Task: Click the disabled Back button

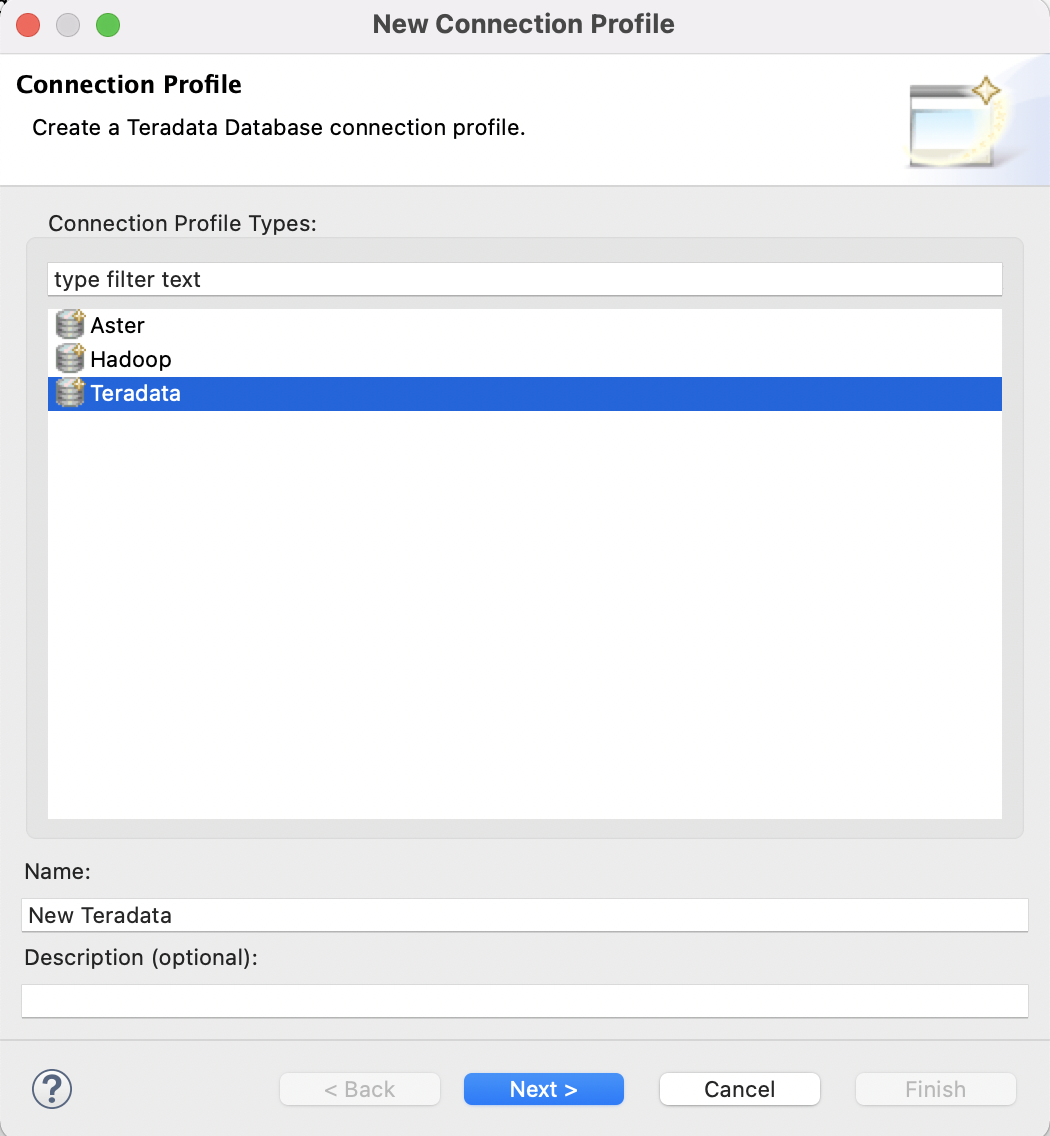Action: (359, 1089)
